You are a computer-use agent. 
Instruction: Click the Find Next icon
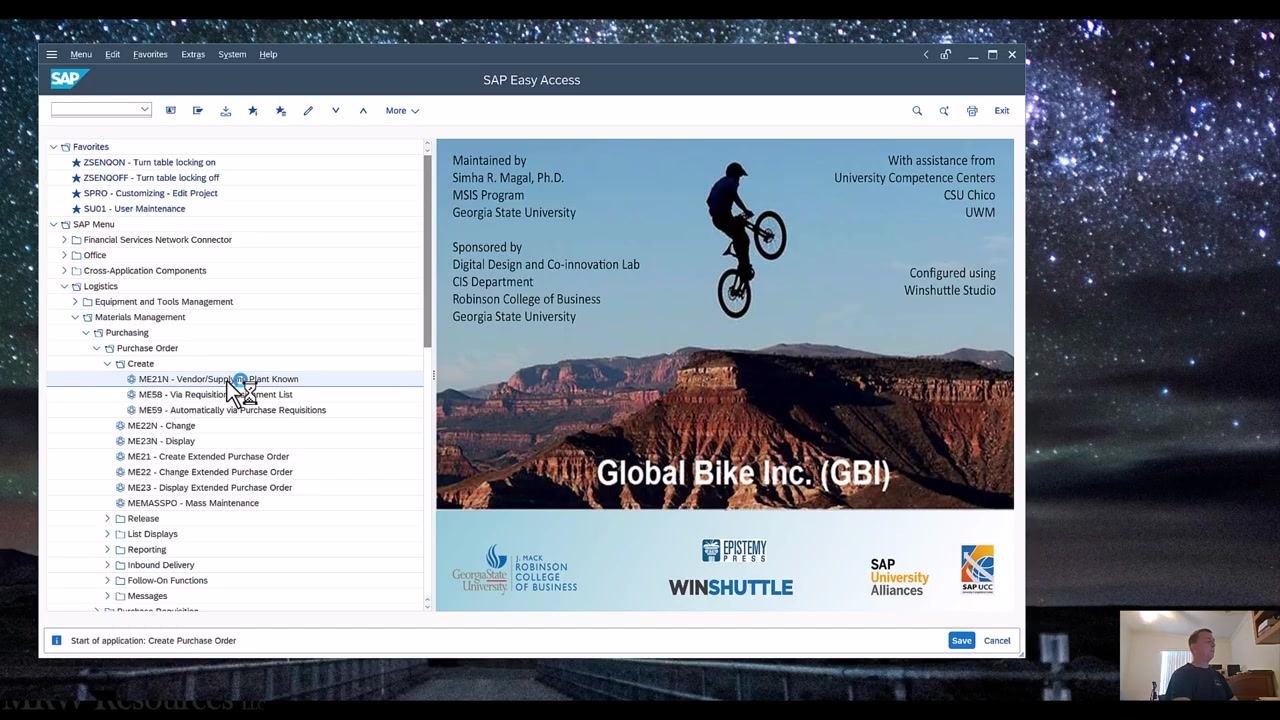[x=944, y=111]
